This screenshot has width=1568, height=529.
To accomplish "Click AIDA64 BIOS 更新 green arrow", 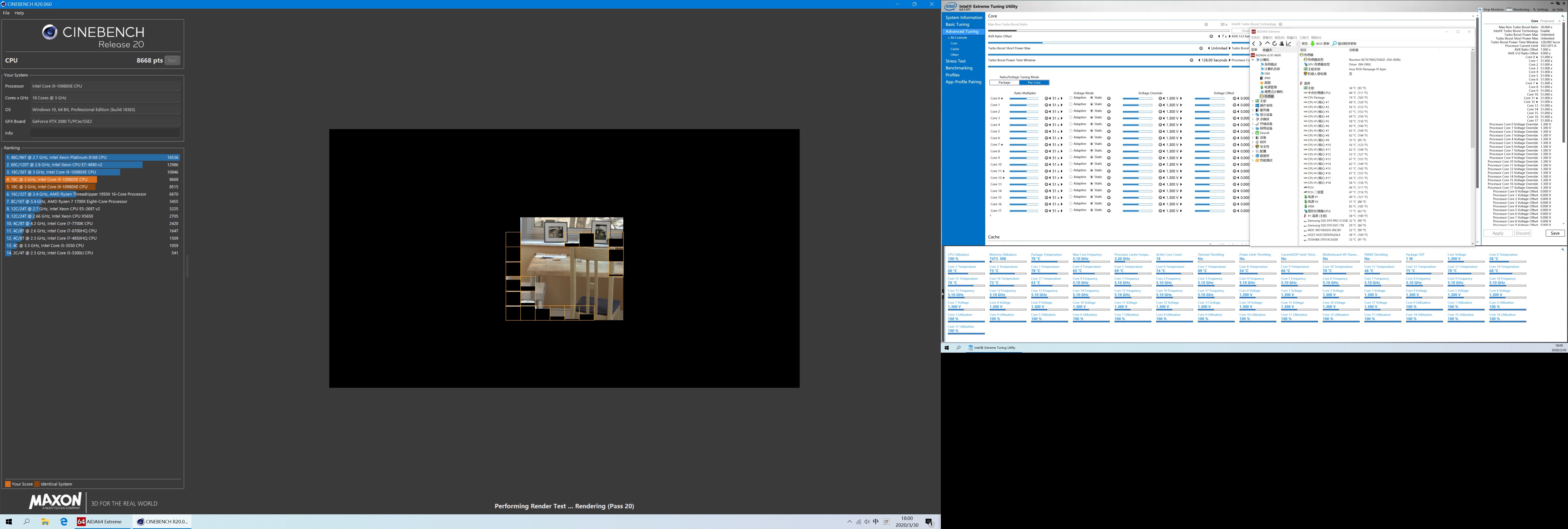I will 1312,44.
